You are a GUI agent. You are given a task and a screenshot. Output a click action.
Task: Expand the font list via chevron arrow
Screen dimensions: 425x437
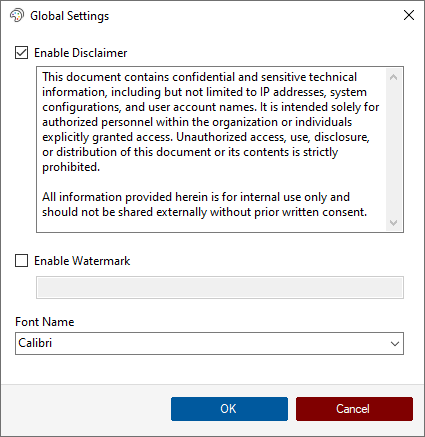click(x=395, y=343)
